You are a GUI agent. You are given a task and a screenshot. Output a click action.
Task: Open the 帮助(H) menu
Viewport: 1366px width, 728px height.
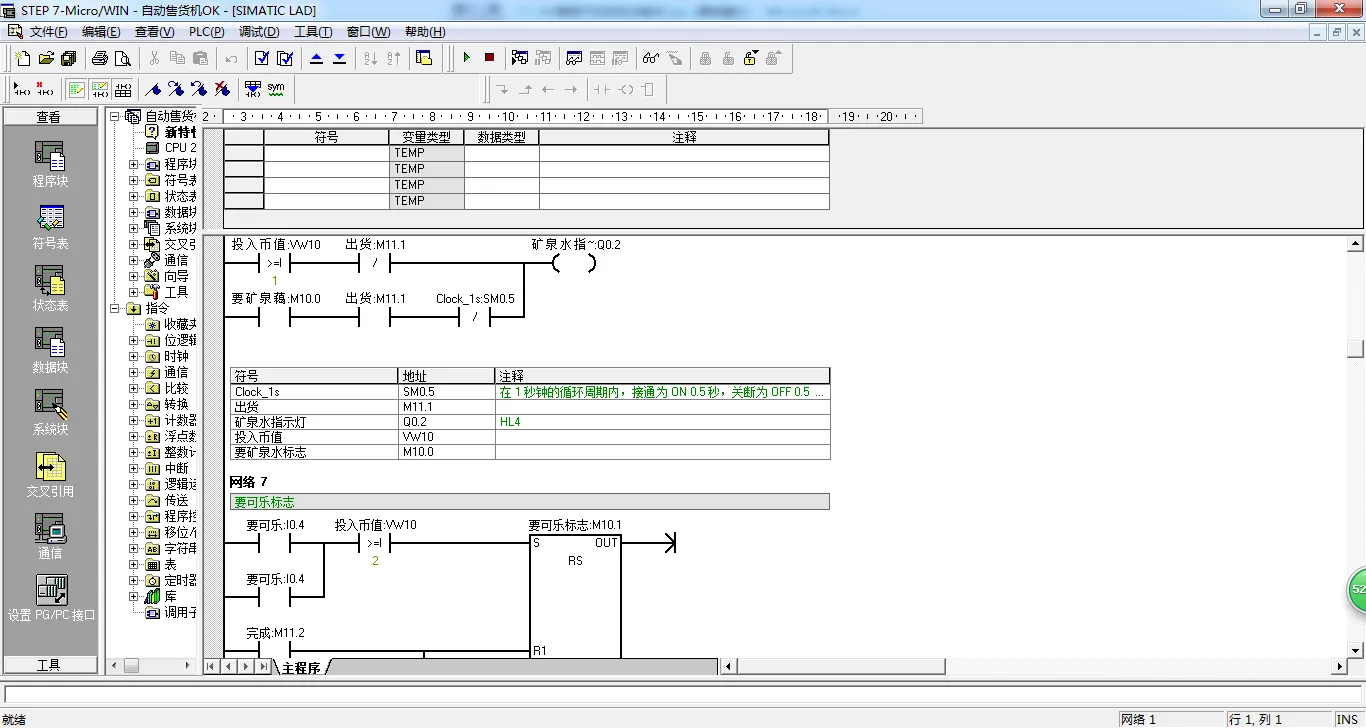(x=425, y=32)
